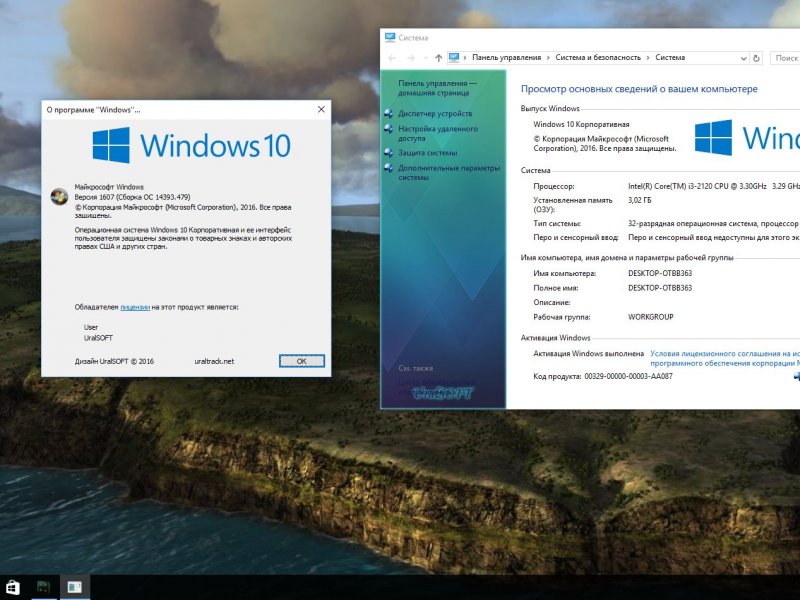Click the Дизайн UralSOFT © 2016 text
Screen dimensions: 800x600
[x=114, y=361]
